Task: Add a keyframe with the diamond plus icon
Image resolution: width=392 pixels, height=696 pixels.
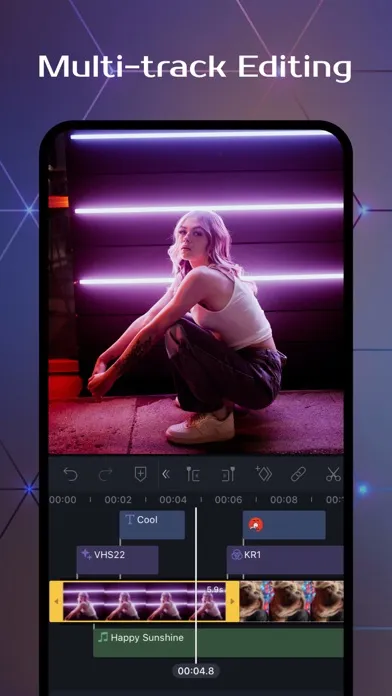Action: coord(263,474)
